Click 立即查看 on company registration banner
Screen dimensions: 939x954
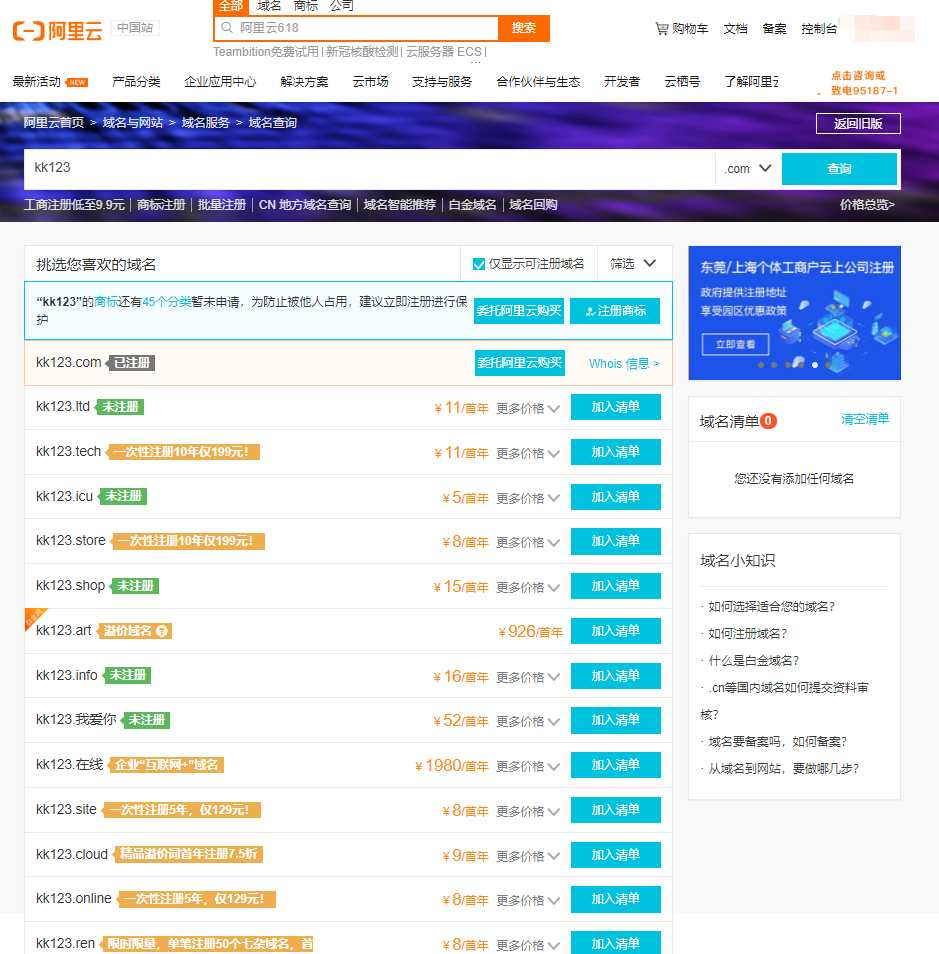(735, 344)
